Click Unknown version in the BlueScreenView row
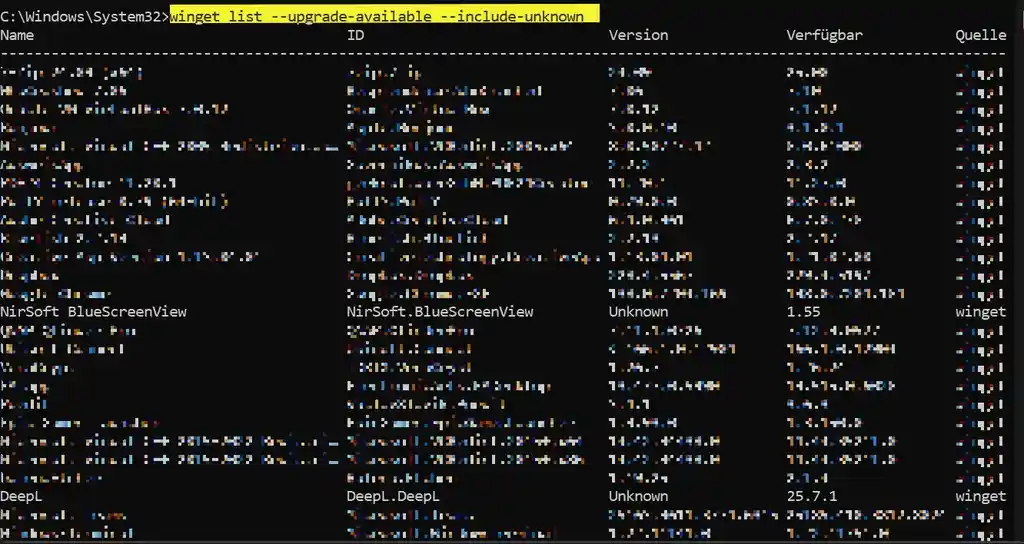 pyautogui.click(x=638, y=312)
